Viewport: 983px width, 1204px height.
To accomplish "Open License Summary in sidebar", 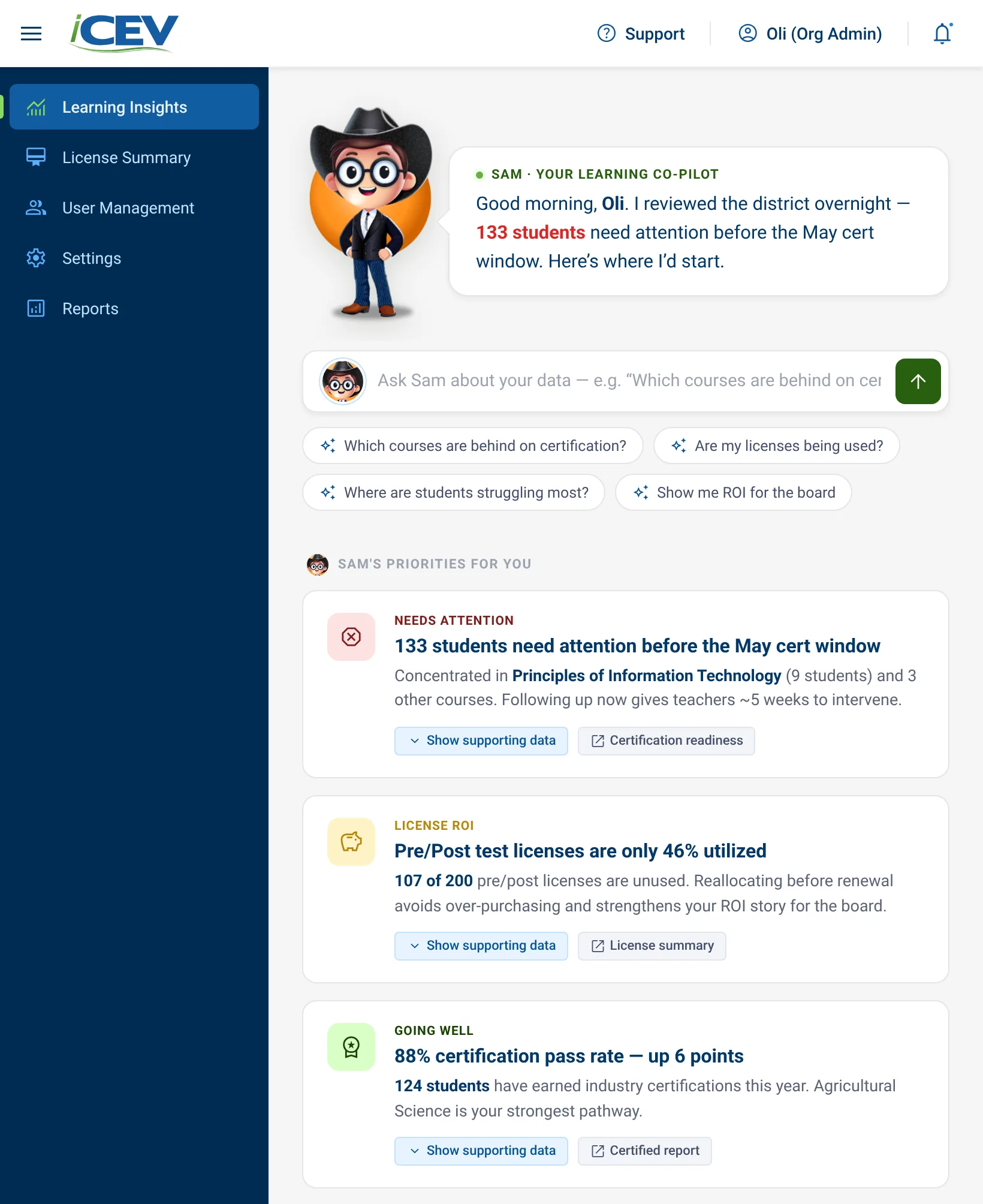I will [134, 157].
